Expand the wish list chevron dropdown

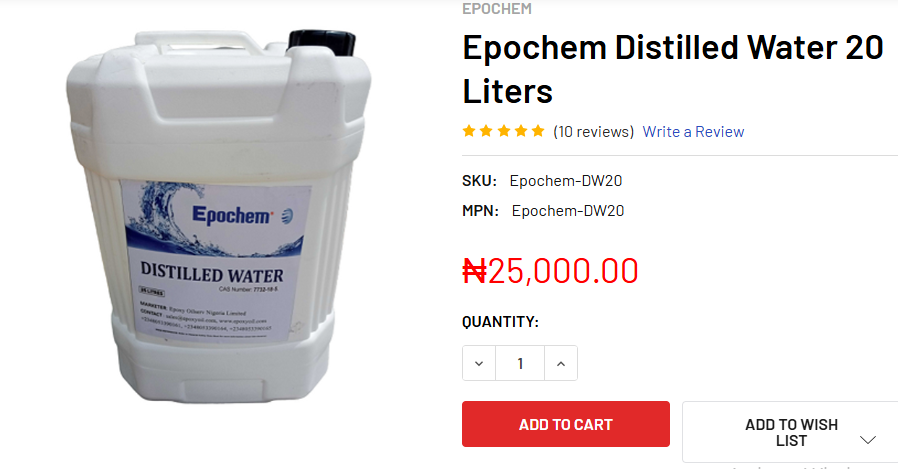click(x=868, y=440)
